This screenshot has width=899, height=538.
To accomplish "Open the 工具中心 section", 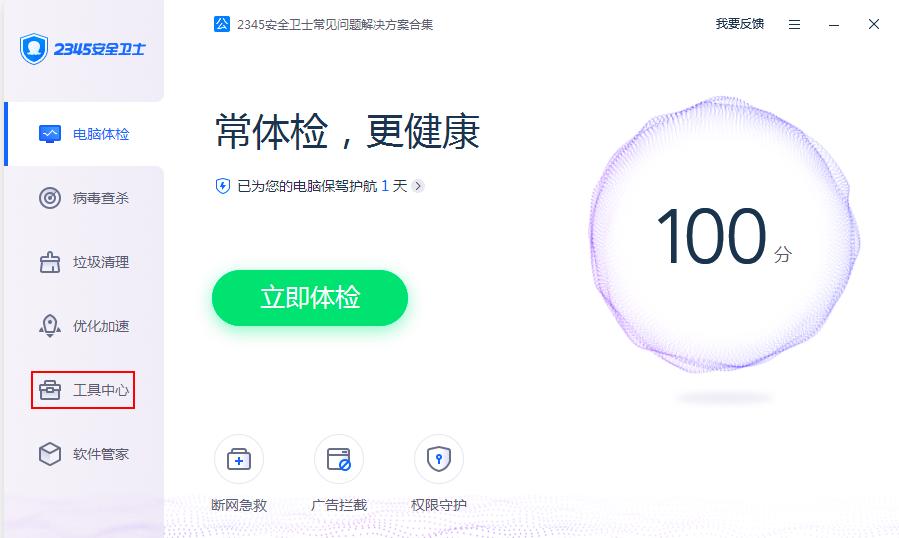I will tap(84, 390).
